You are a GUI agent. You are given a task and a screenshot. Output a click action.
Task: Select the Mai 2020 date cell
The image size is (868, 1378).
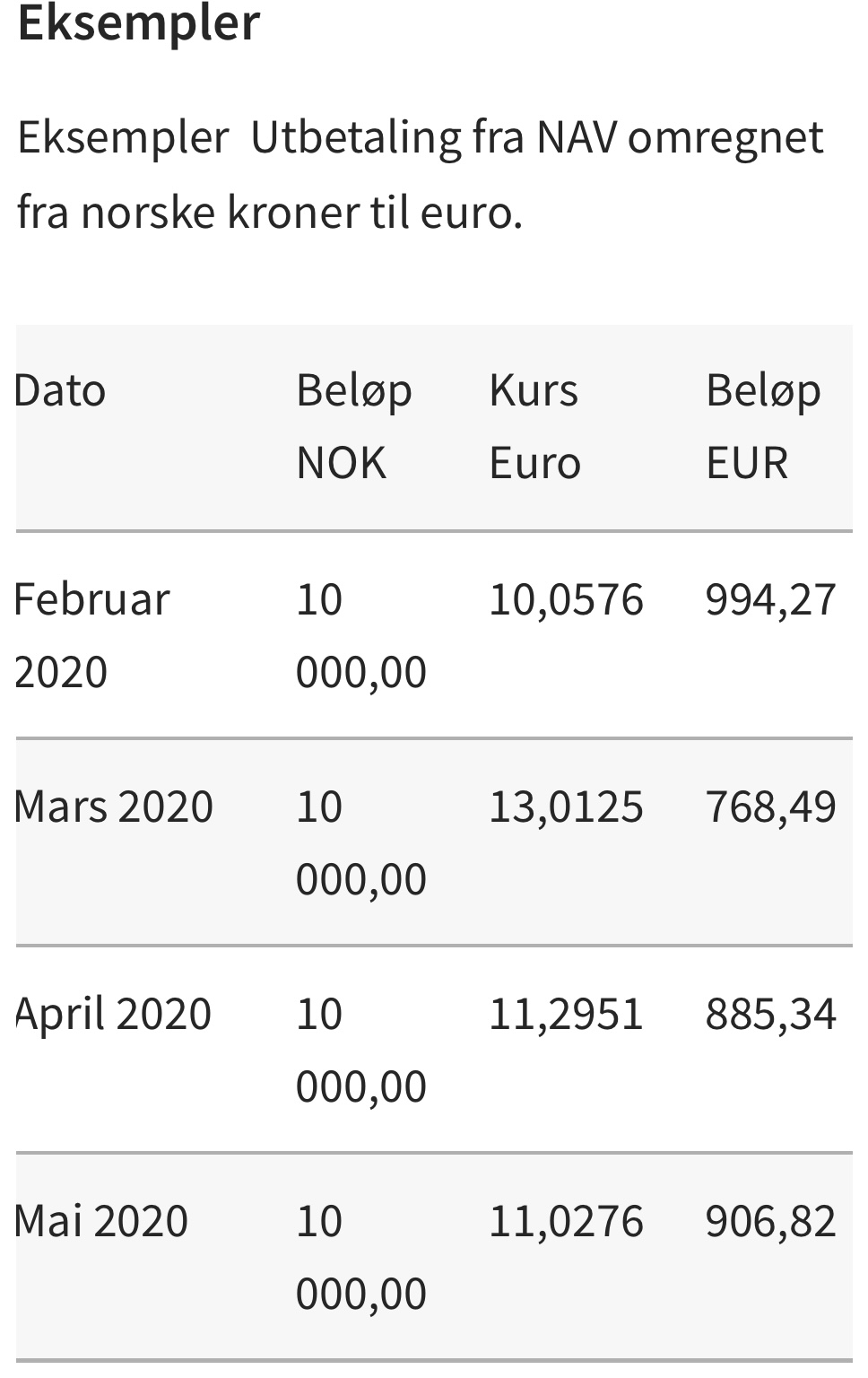click(101, 1221)
